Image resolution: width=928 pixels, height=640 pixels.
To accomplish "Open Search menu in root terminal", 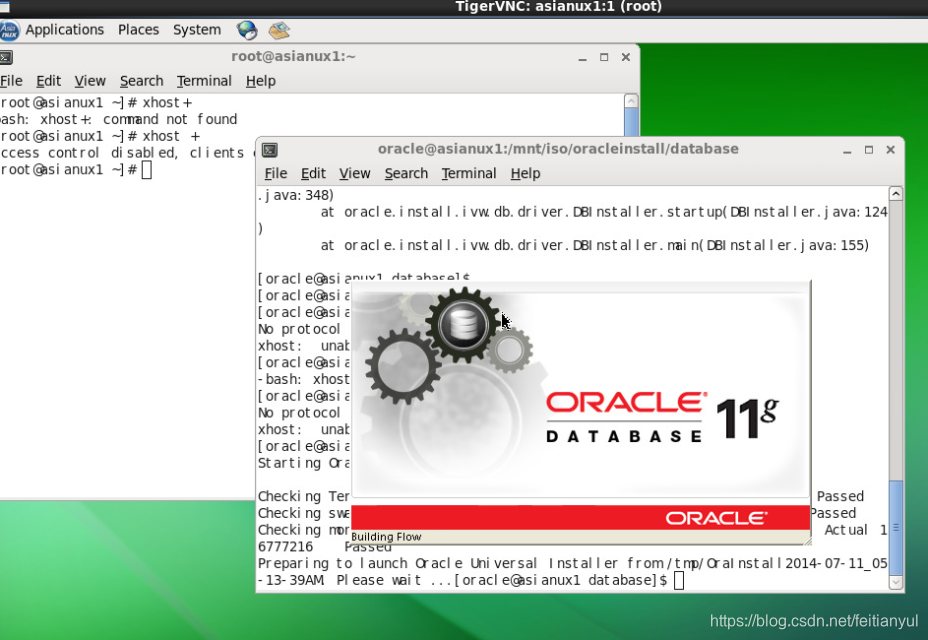I will [141, 81].
